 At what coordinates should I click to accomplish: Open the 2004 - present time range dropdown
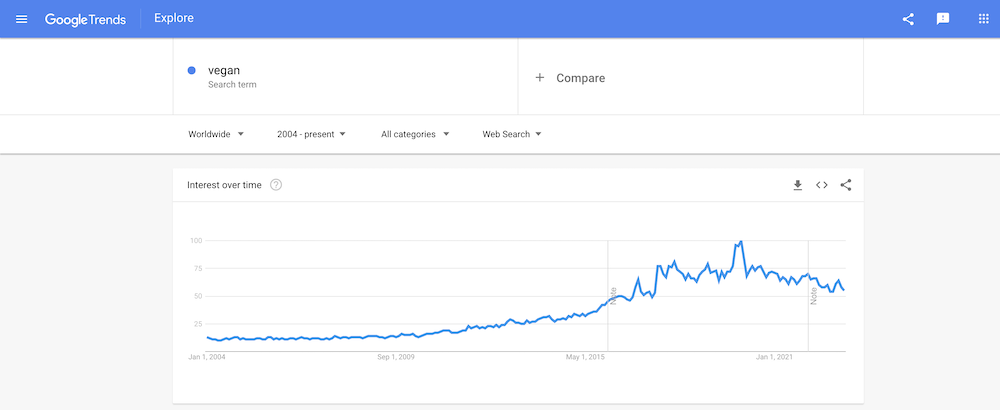click(311, 134)
